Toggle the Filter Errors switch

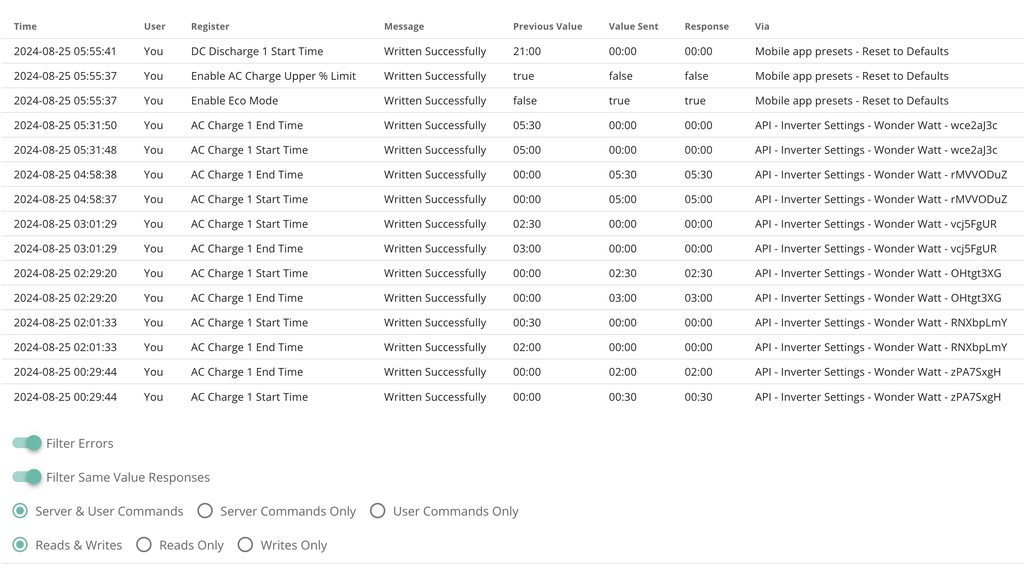(28, 443)
